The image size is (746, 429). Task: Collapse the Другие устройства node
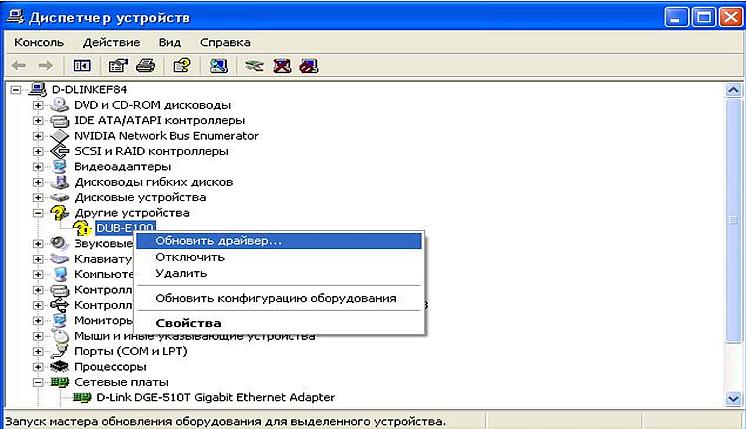click(x=38, y=213)
